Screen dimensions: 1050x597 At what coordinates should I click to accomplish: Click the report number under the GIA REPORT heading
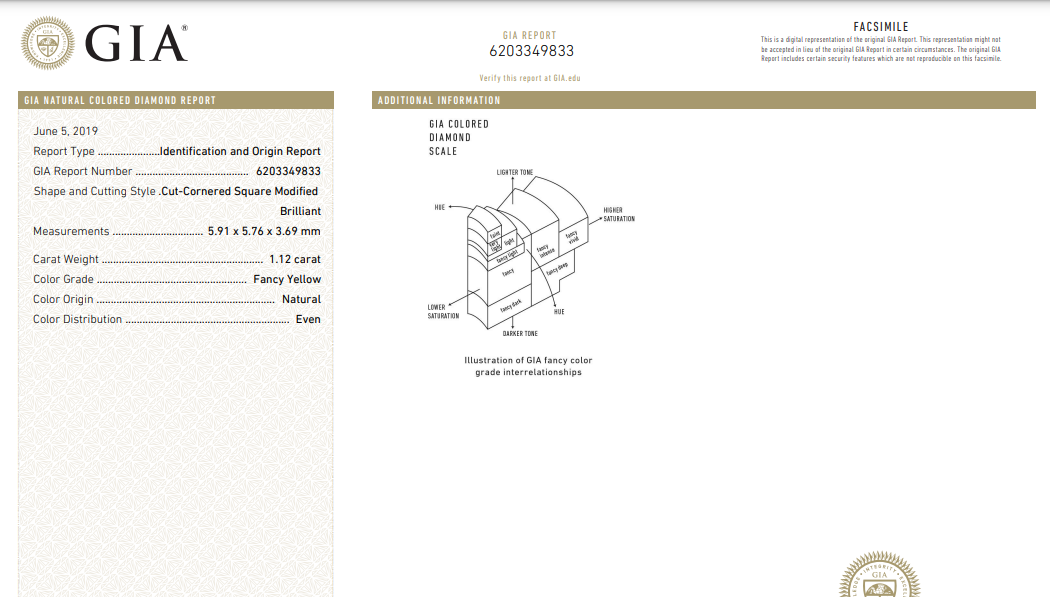(x=531, y=51)
